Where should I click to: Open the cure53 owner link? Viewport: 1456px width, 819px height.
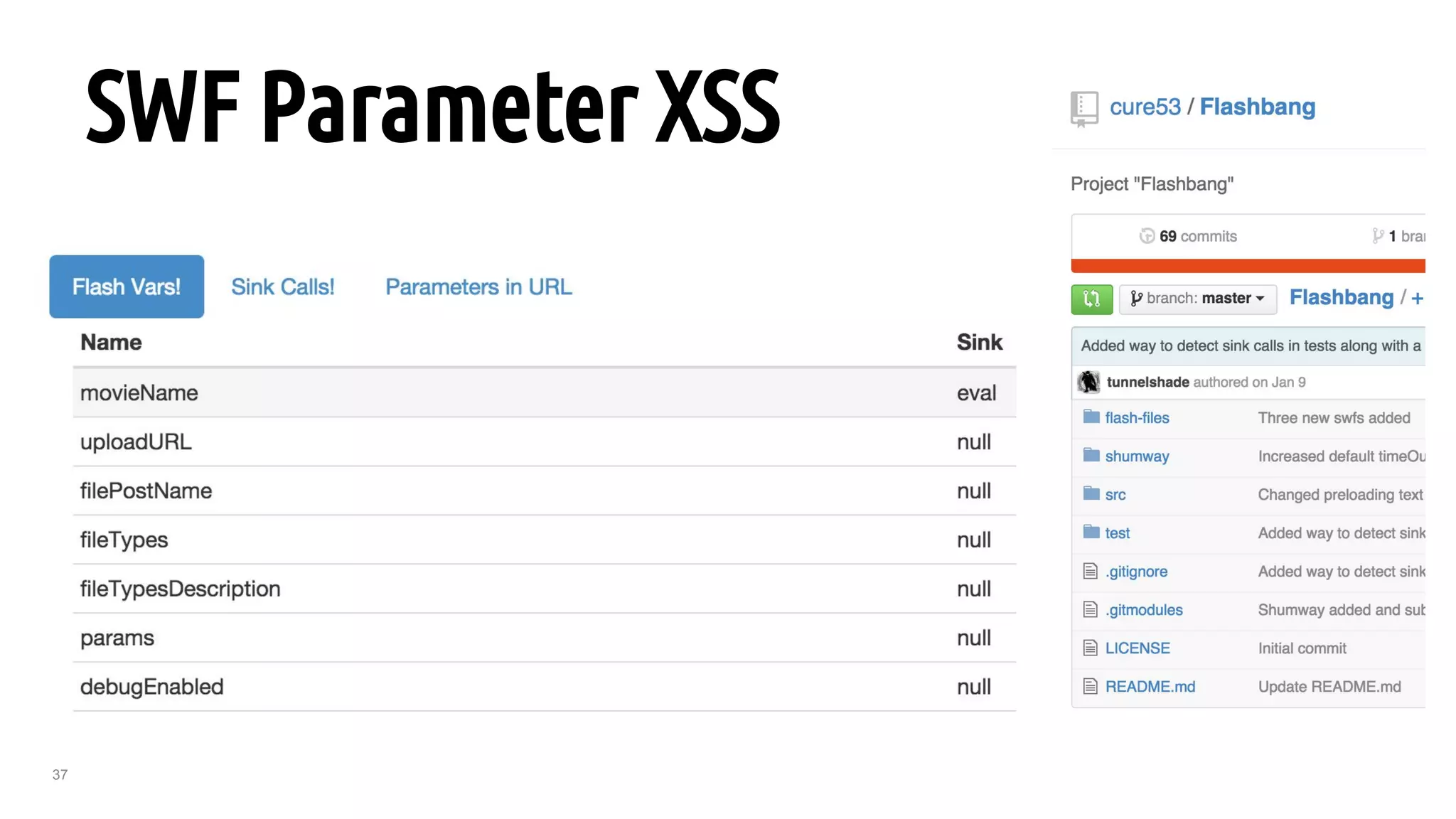click(1145, 107)
